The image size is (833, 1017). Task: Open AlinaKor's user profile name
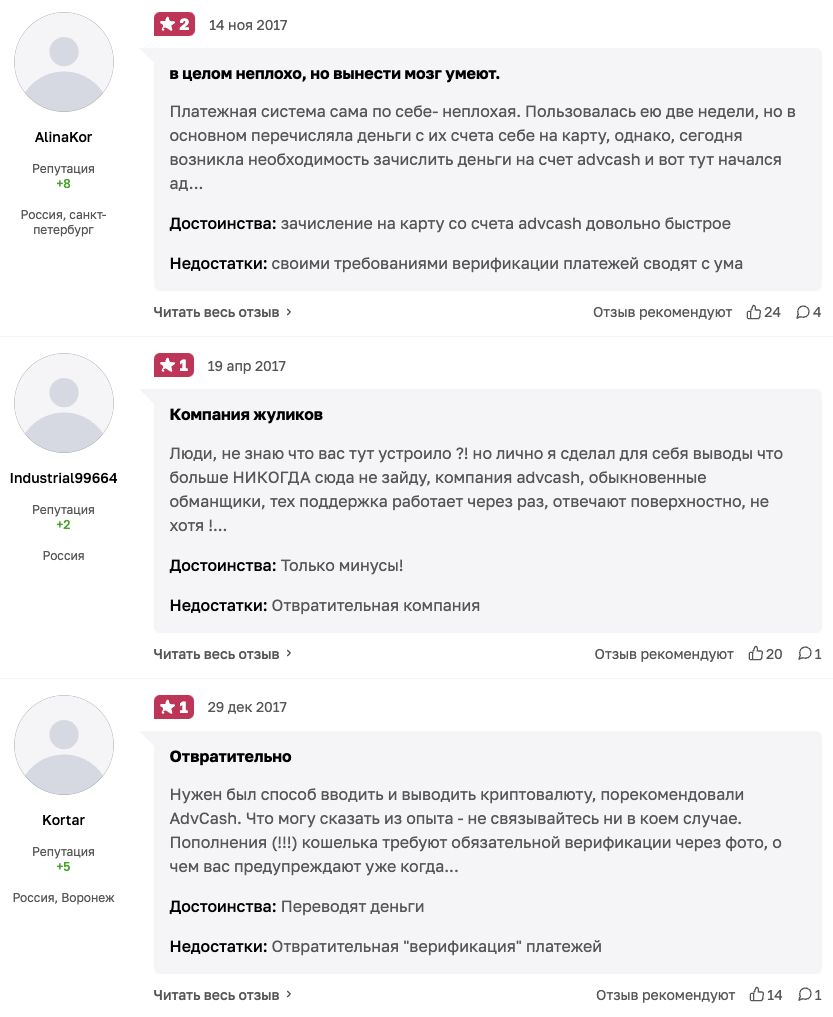(63, 137)
